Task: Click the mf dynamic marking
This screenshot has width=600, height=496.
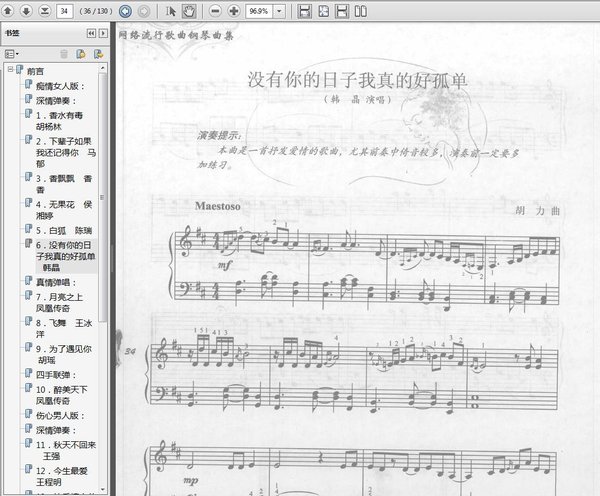Action: (x=225, y=264)
